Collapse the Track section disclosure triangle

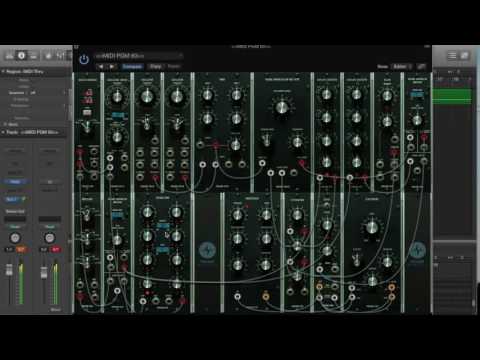pos(3,132)
